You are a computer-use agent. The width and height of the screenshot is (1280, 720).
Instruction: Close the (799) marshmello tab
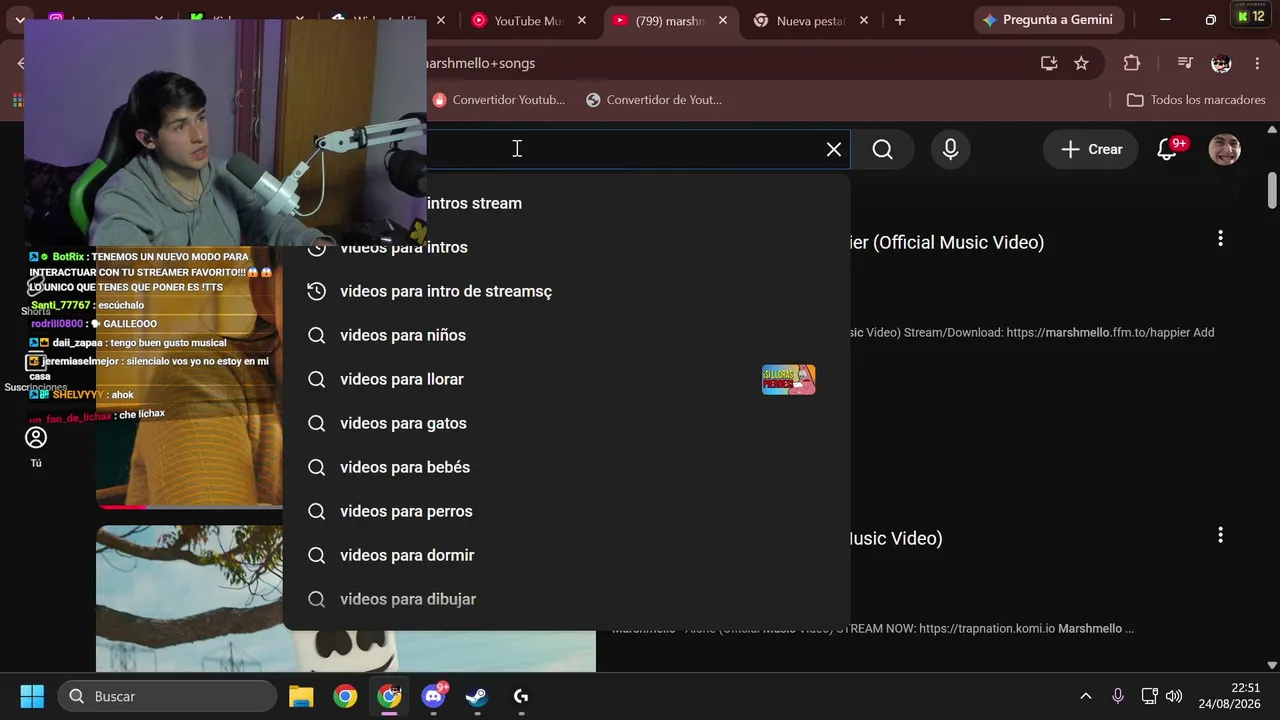point(723,20)
